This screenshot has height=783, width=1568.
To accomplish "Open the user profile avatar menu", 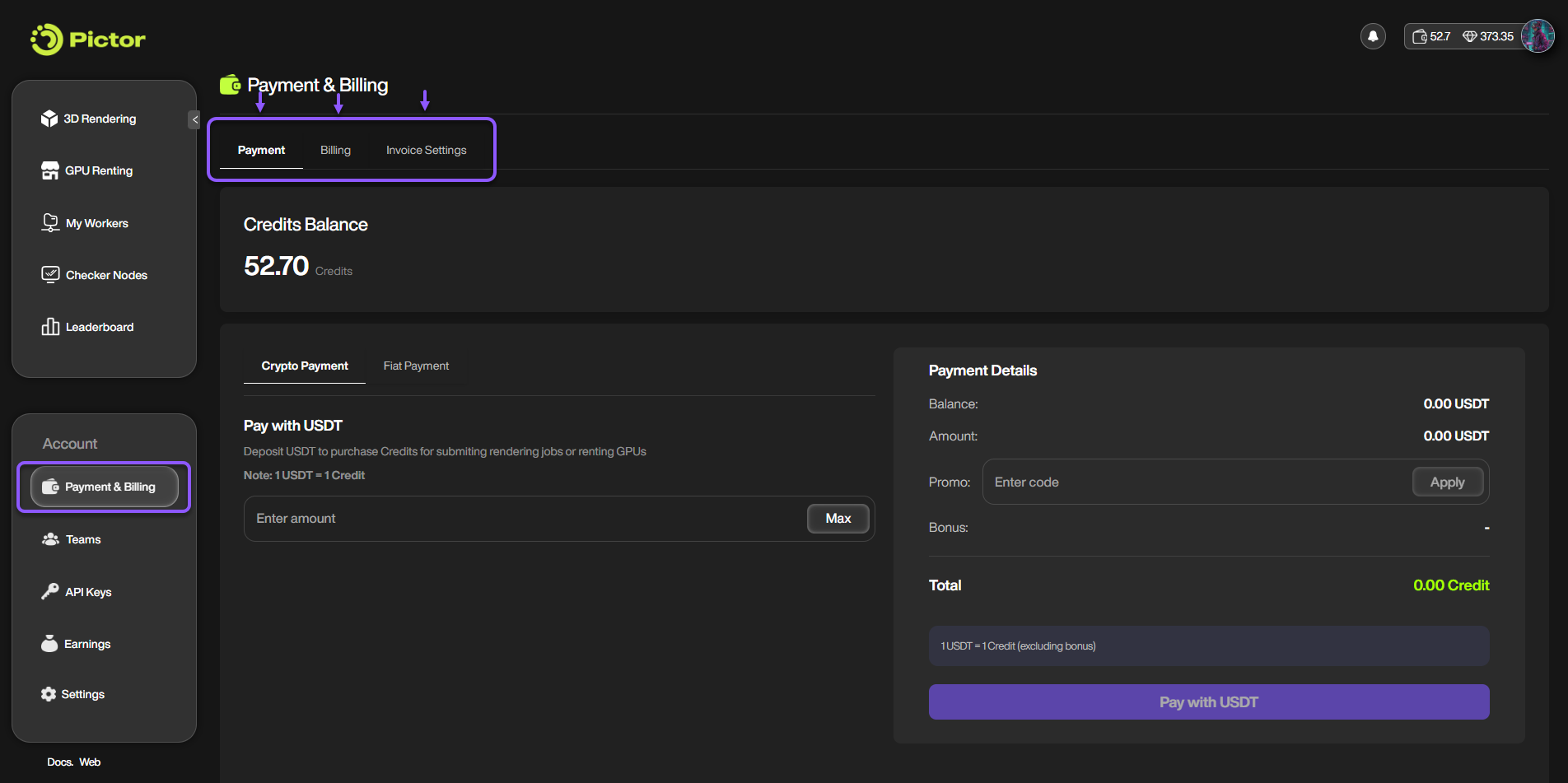I will (x=1537, y=36).
